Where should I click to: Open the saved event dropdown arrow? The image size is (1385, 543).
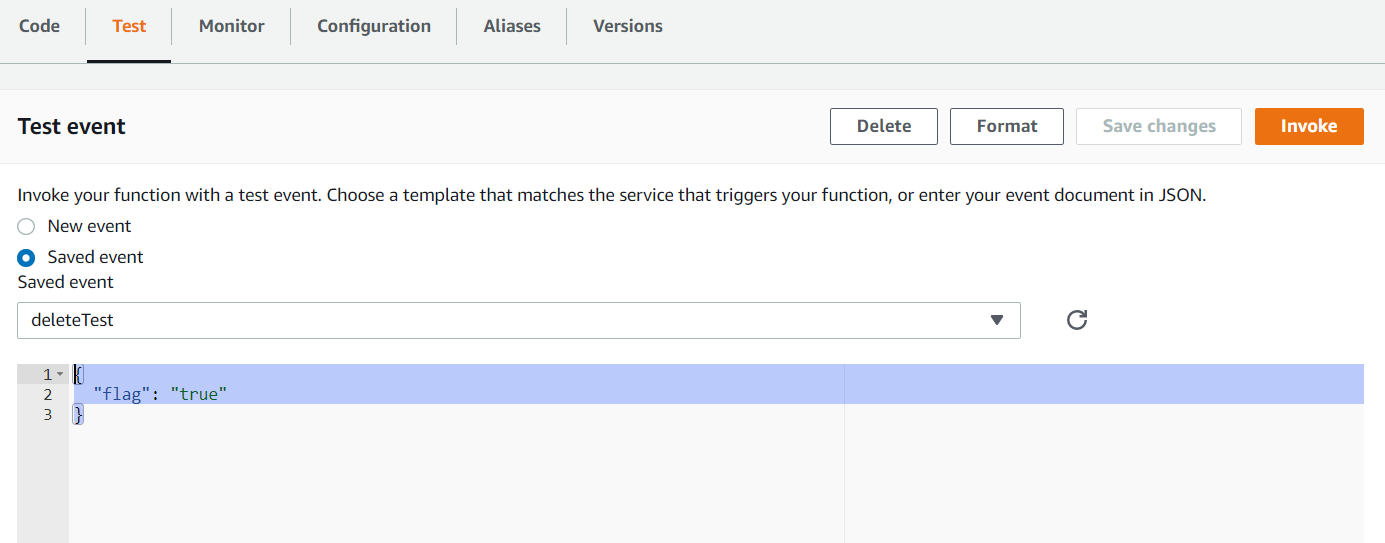pos(996,320)
